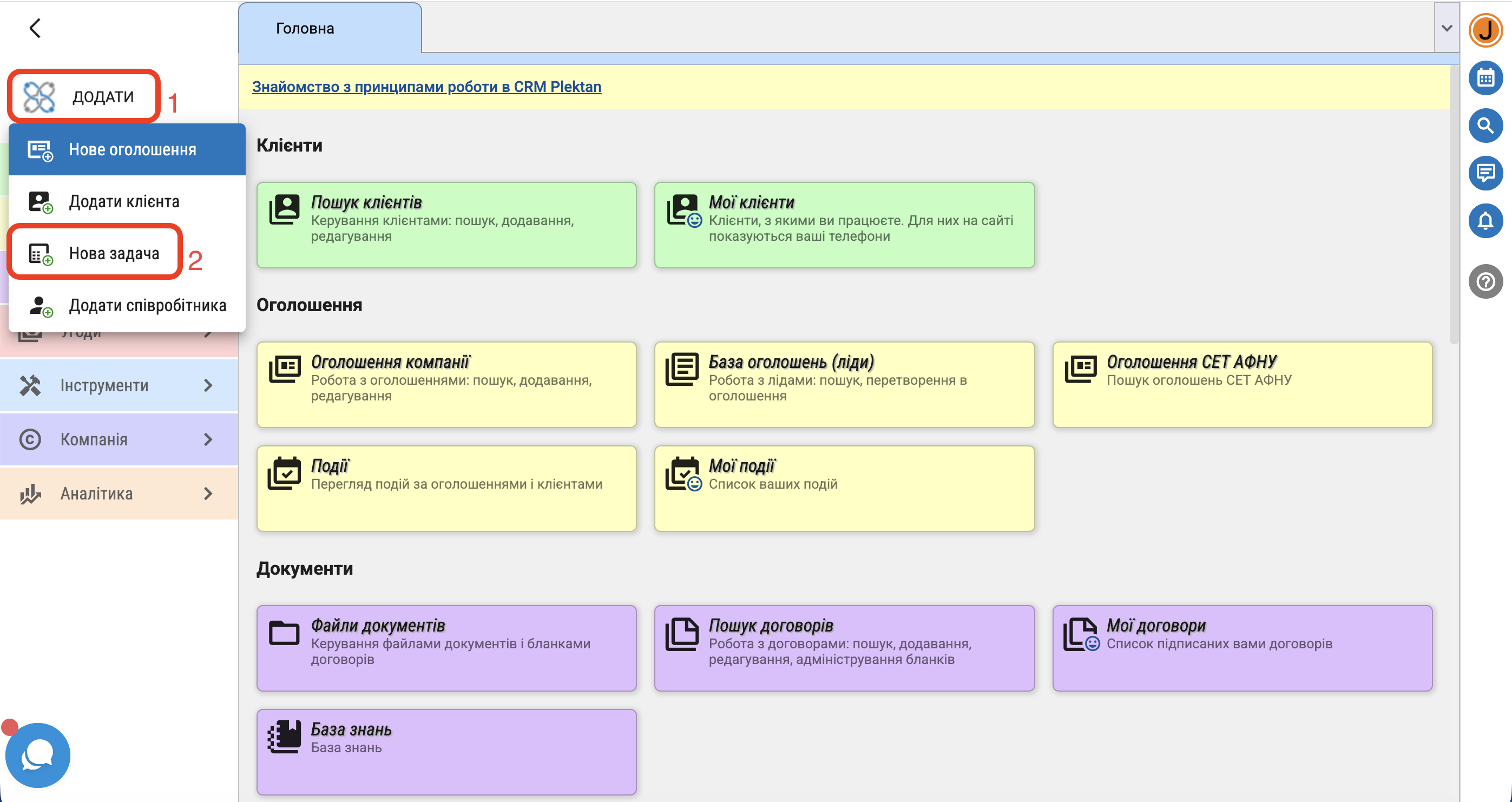Click the magnifier search icon
The height and width of the screenshot is (802, 1512).
coord(1485,126)
